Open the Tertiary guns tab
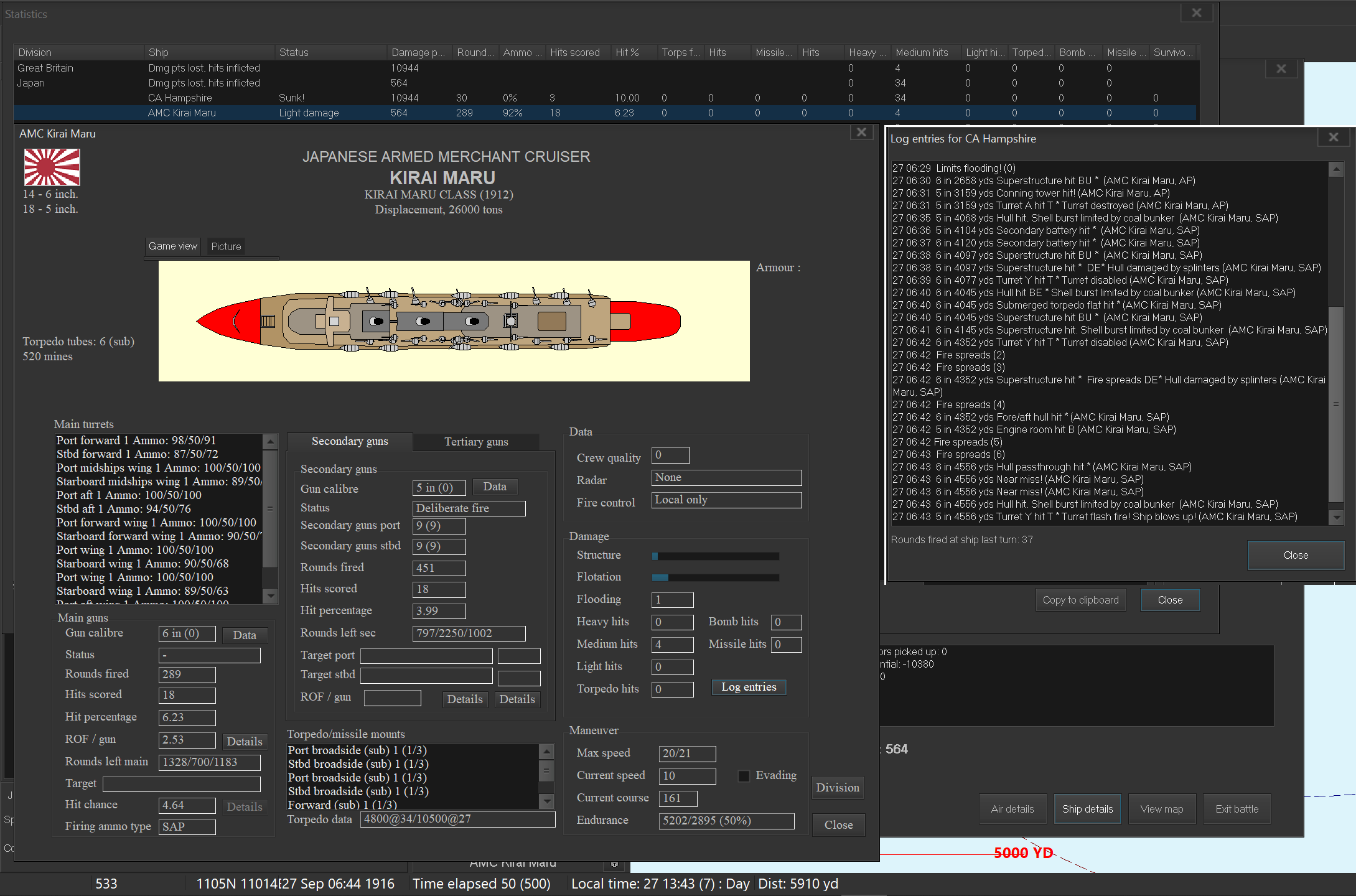Viewport: 1356px width, 896px height. point(476,442)
